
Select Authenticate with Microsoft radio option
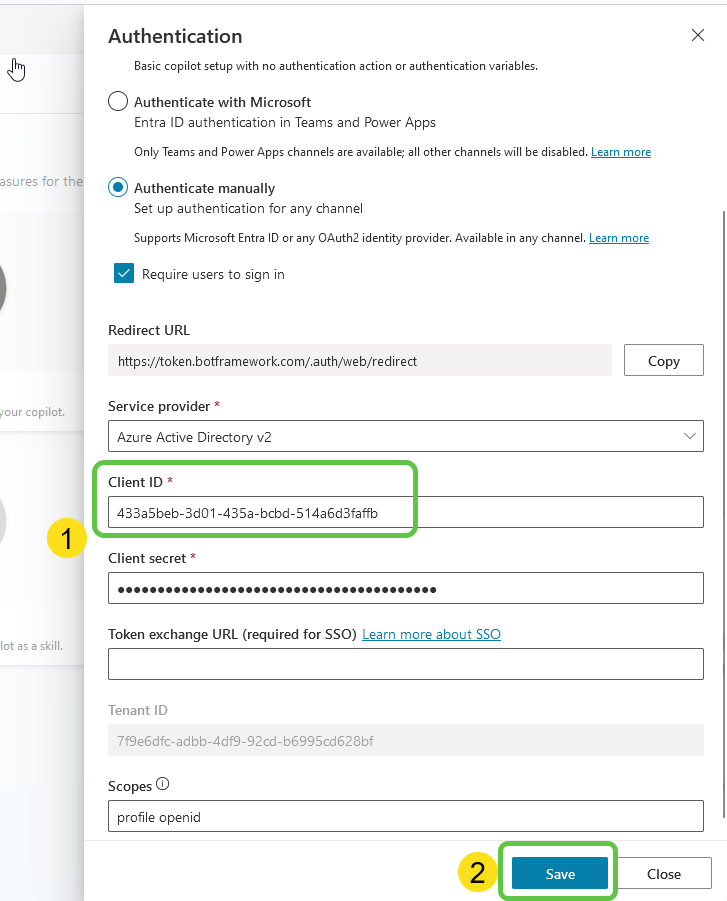[118, 102]
